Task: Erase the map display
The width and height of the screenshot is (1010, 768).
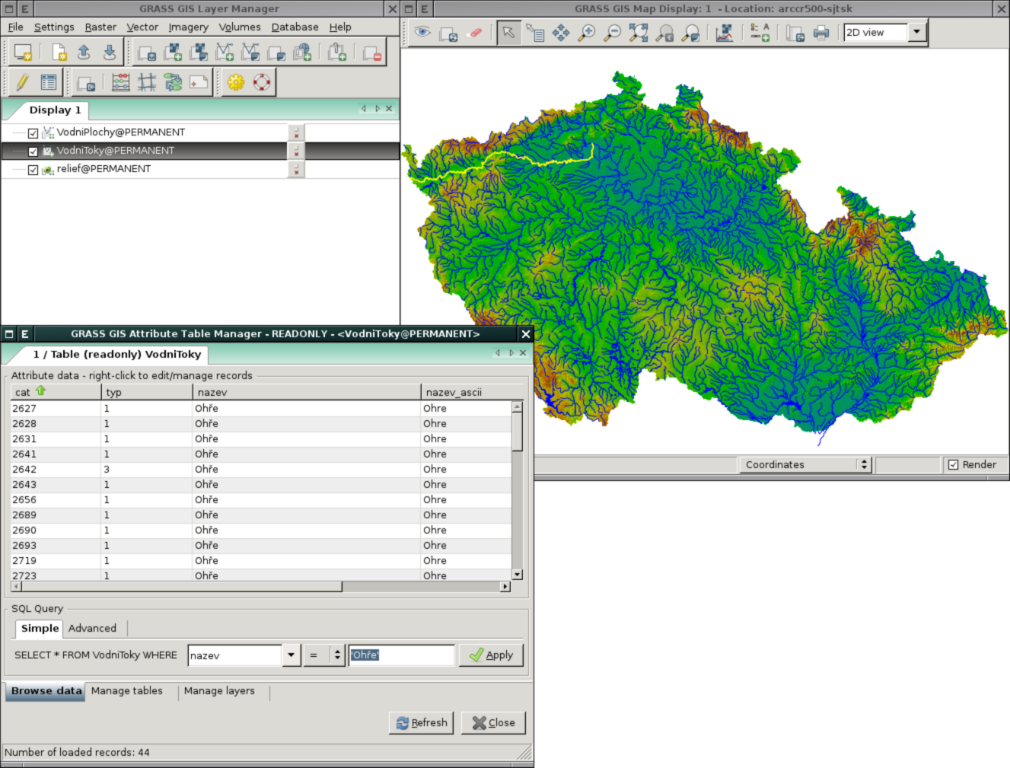Action: pyautogui.click(x=475, y=32)
